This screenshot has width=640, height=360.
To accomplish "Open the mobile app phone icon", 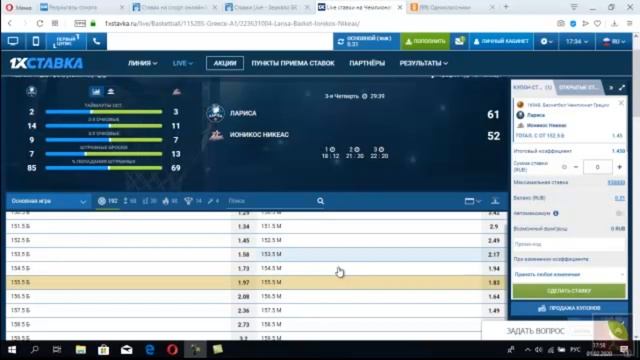I will 36,41.
